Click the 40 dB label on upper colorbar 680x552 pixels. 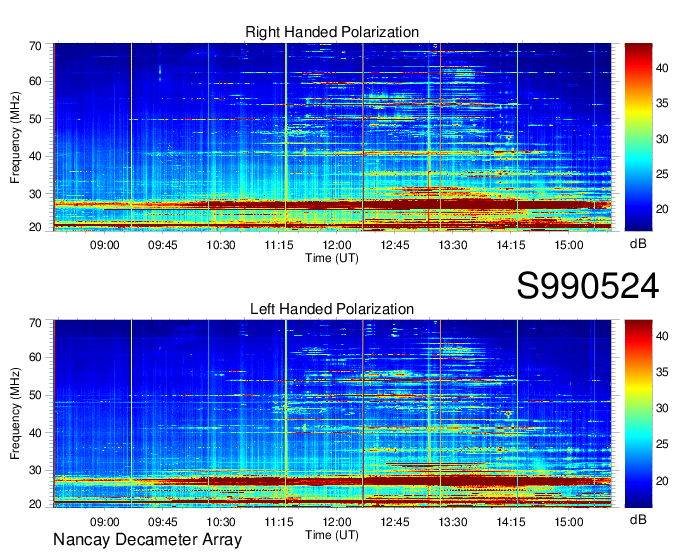(662, 68)
